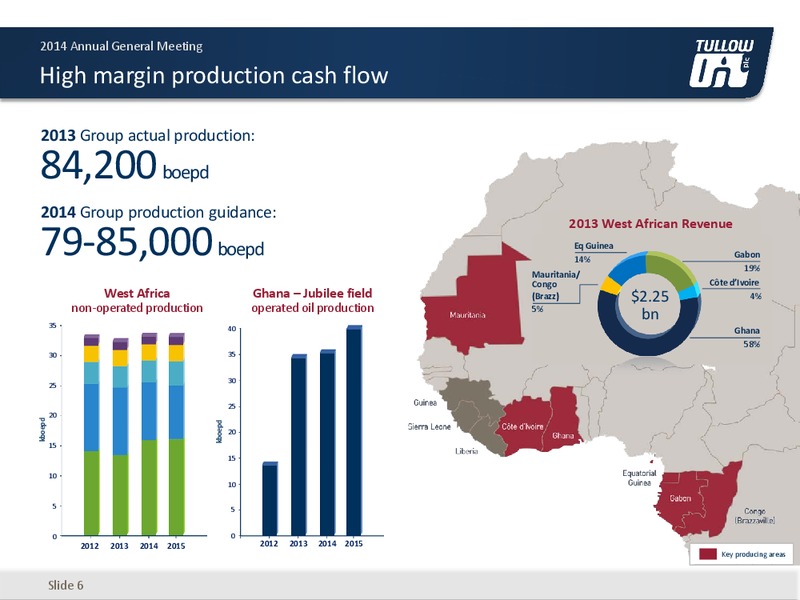The height and width of the screenshot is (600, 800).
Task: Click the 'Key producing areas' legend text
Action: pyautogui.click(x=753, y=554)
